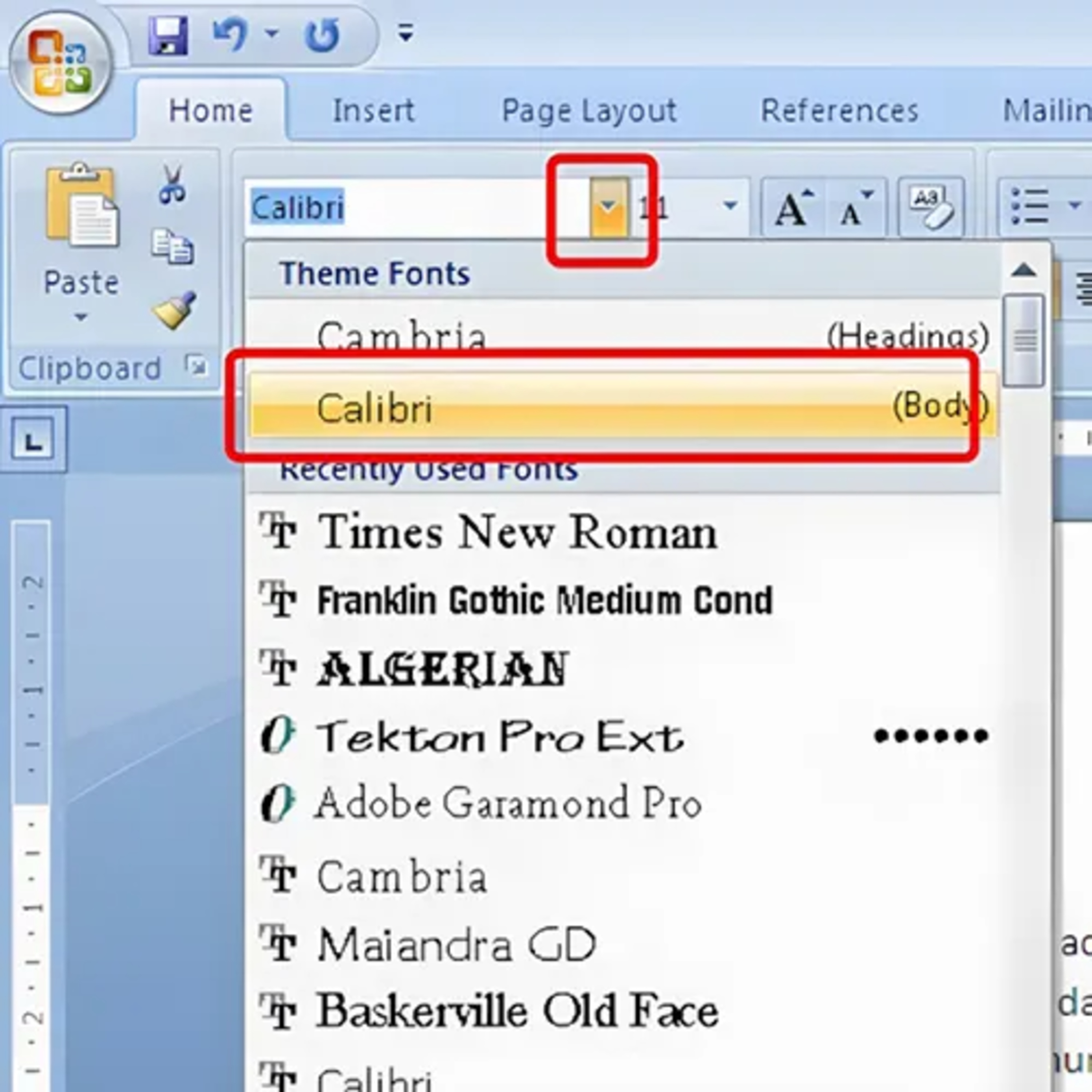Copy selection with the Copy icon
The width and height of the screenshot is (1092, 1092).
[x=173, y=246]
